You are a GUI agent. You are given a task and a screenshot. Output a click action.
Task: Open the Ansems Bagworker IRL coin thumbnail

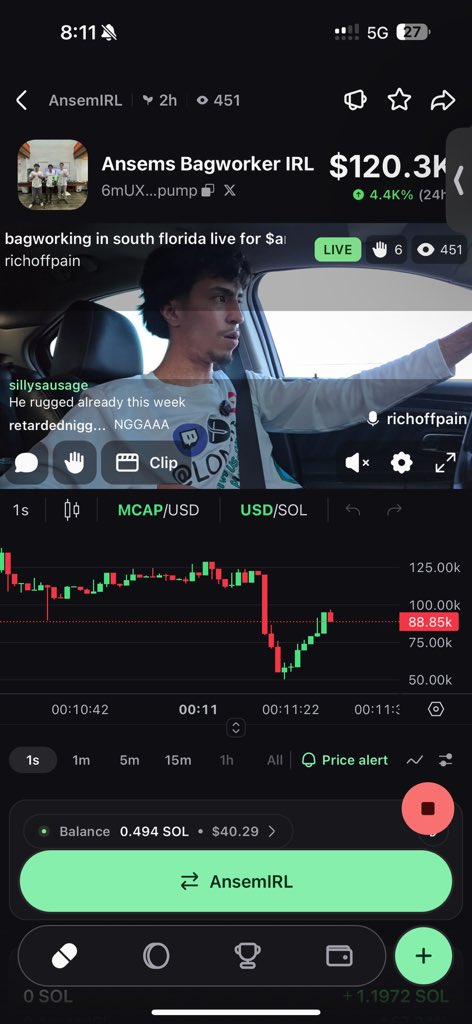52,174
